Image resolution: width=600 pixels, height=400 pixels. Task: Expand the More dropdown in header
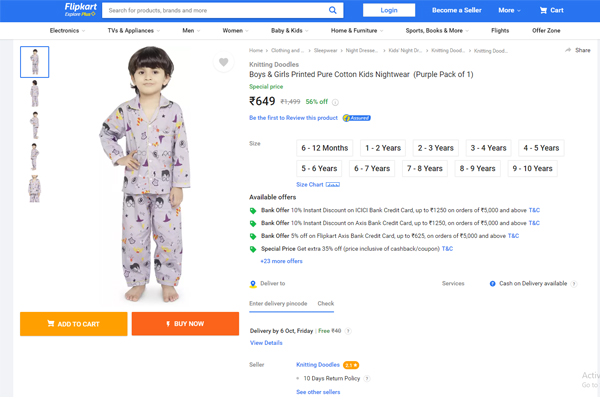coord(509,10)
